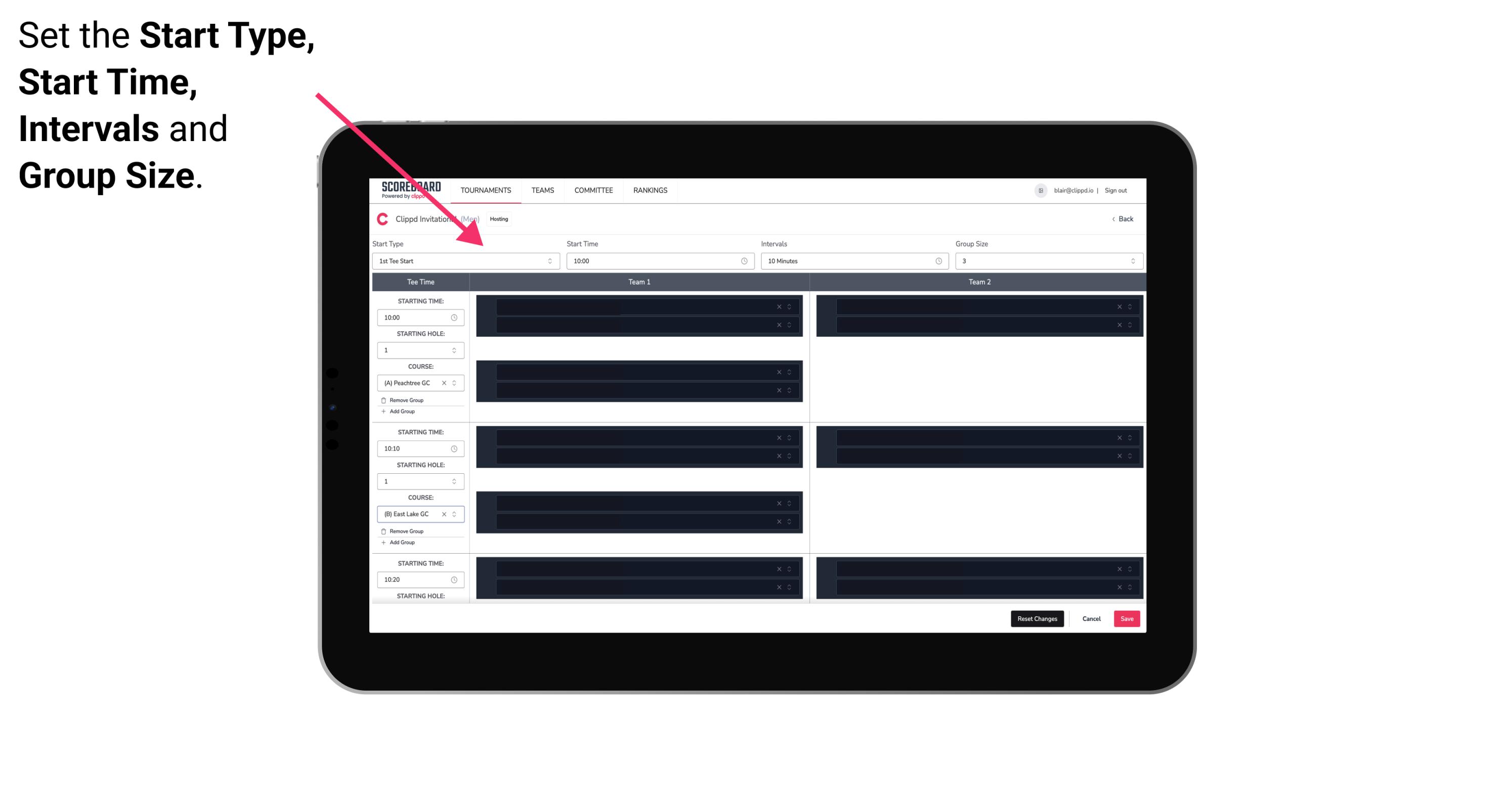Select the Start Type dropdown
Viewport: 1510px width, 812px height.
coord(463,261)
